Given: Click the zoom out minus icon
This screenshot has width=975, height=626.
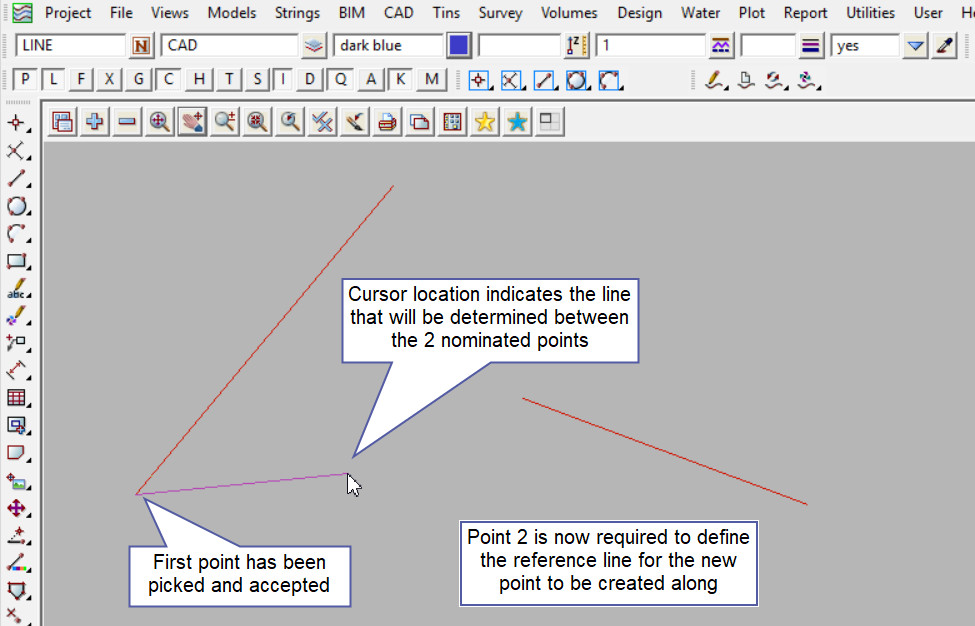Looking at the screenshot, I should (127, 122).
